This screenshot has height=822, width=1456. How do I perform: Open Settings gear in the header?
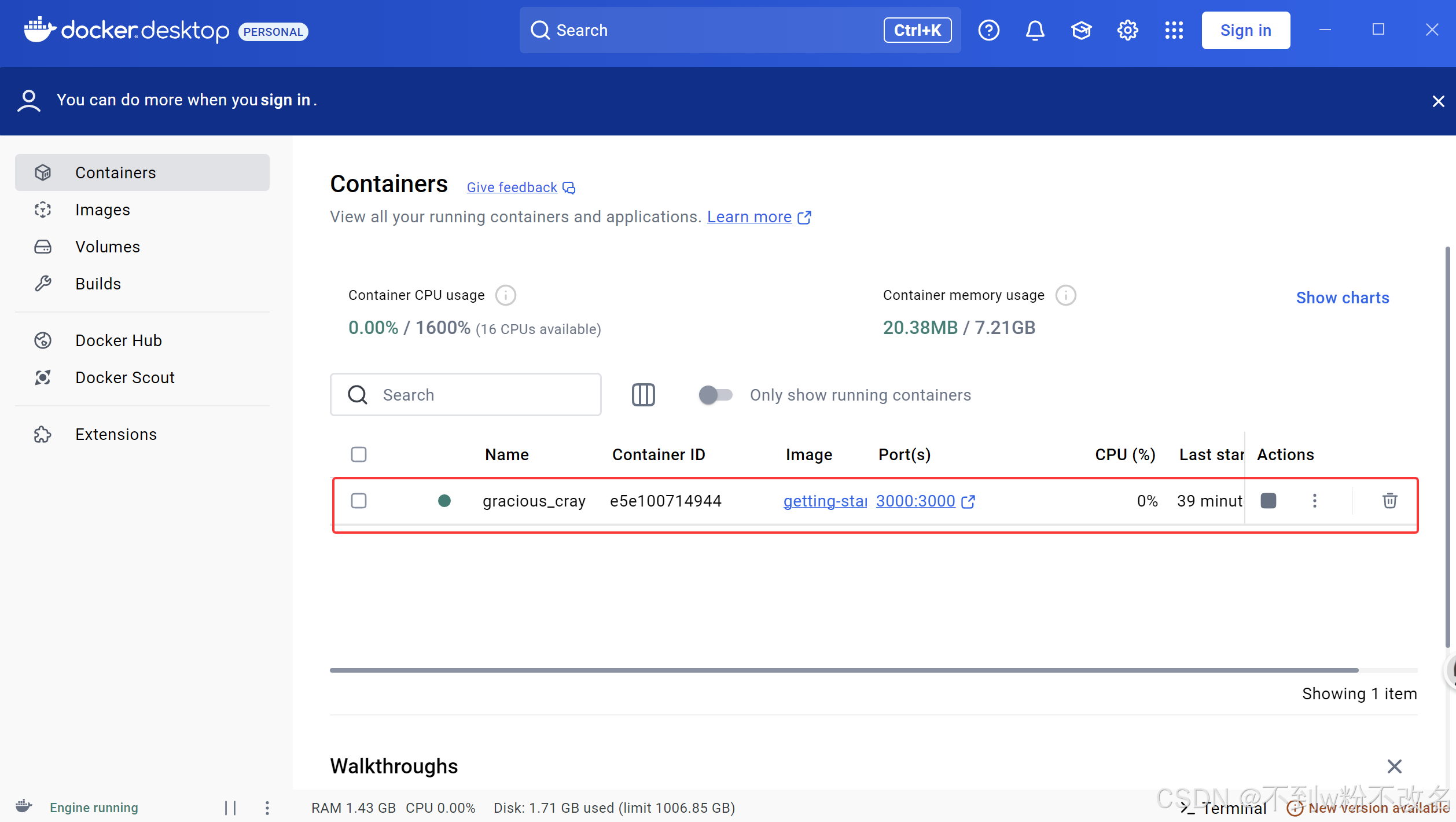click(1127, 30)
